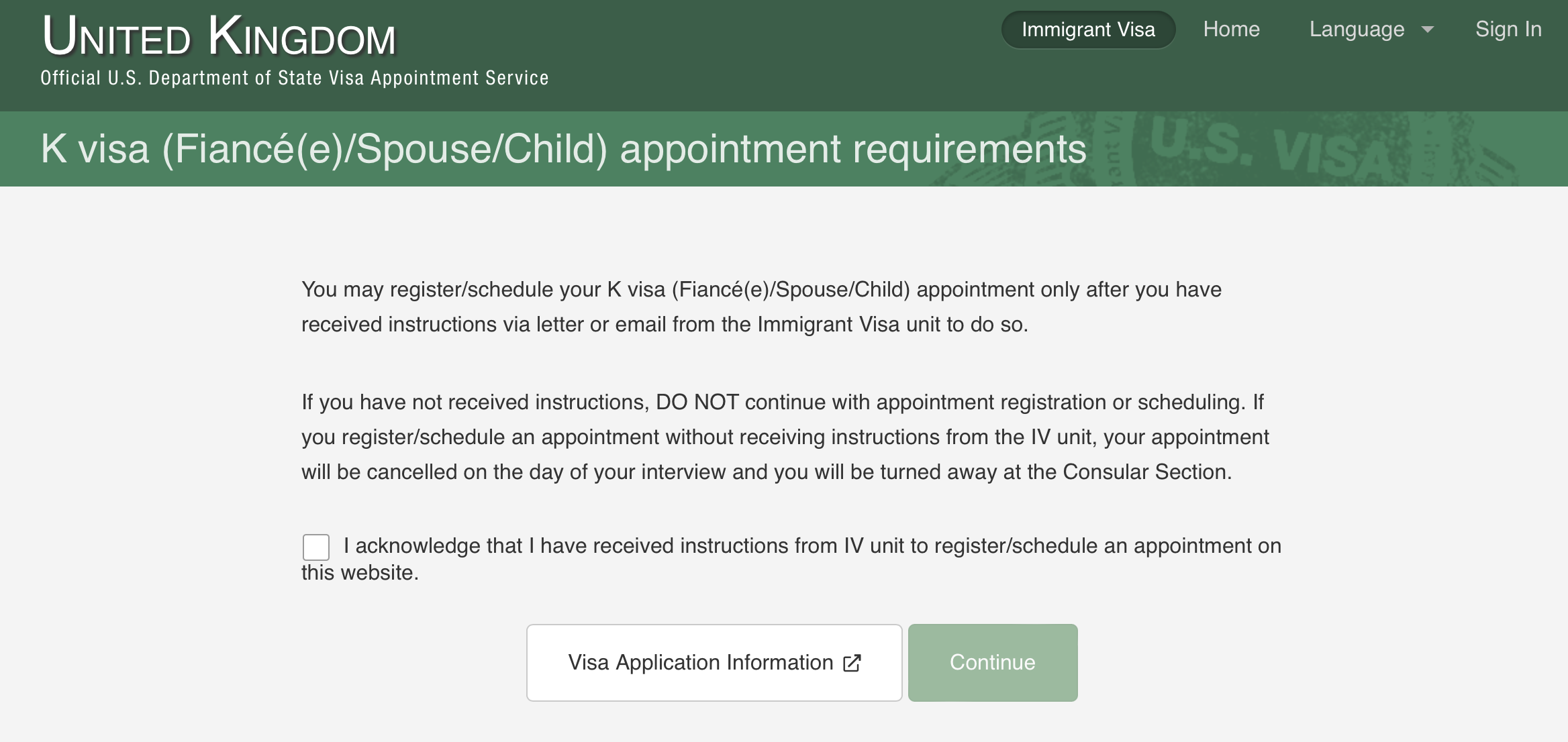This screenshot has height=742, width=1568.
Task: Click the United Kingdom site title
Action: [x=219, y=36]
